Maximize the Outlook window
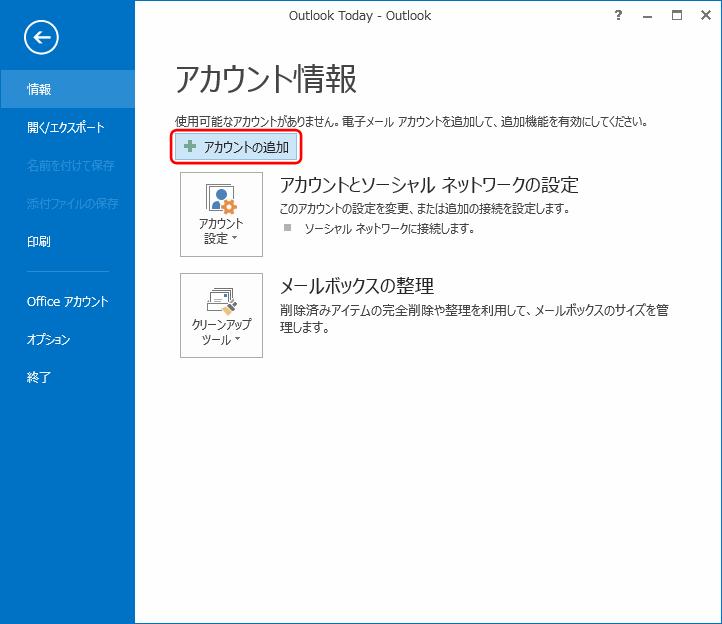This screenshot has width=722, height=624. [677, 16]
